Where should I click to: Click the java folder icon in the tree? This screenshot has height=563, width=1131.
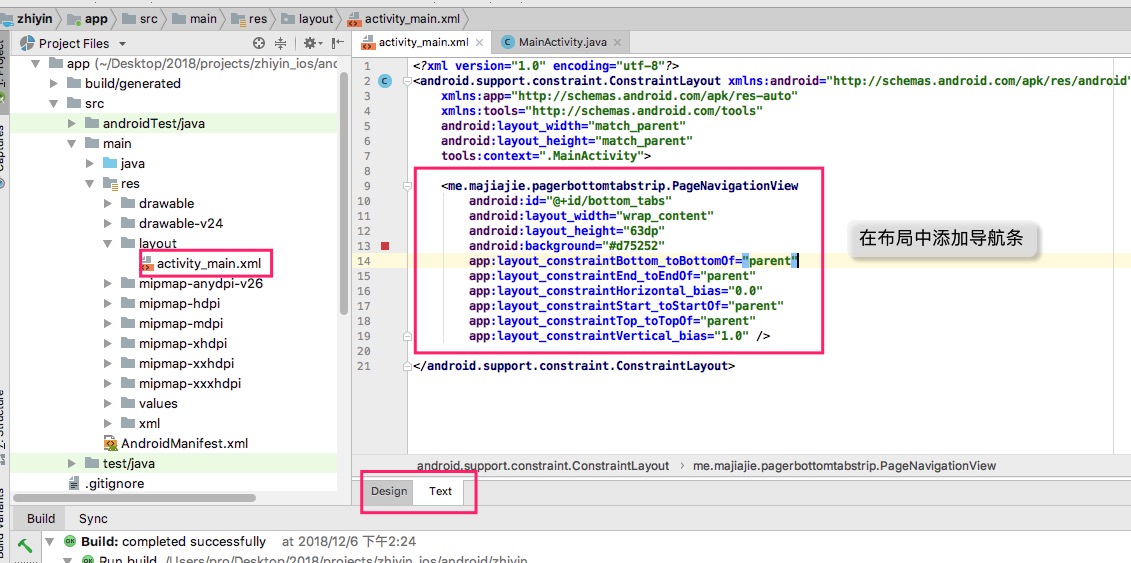[110, 164]
